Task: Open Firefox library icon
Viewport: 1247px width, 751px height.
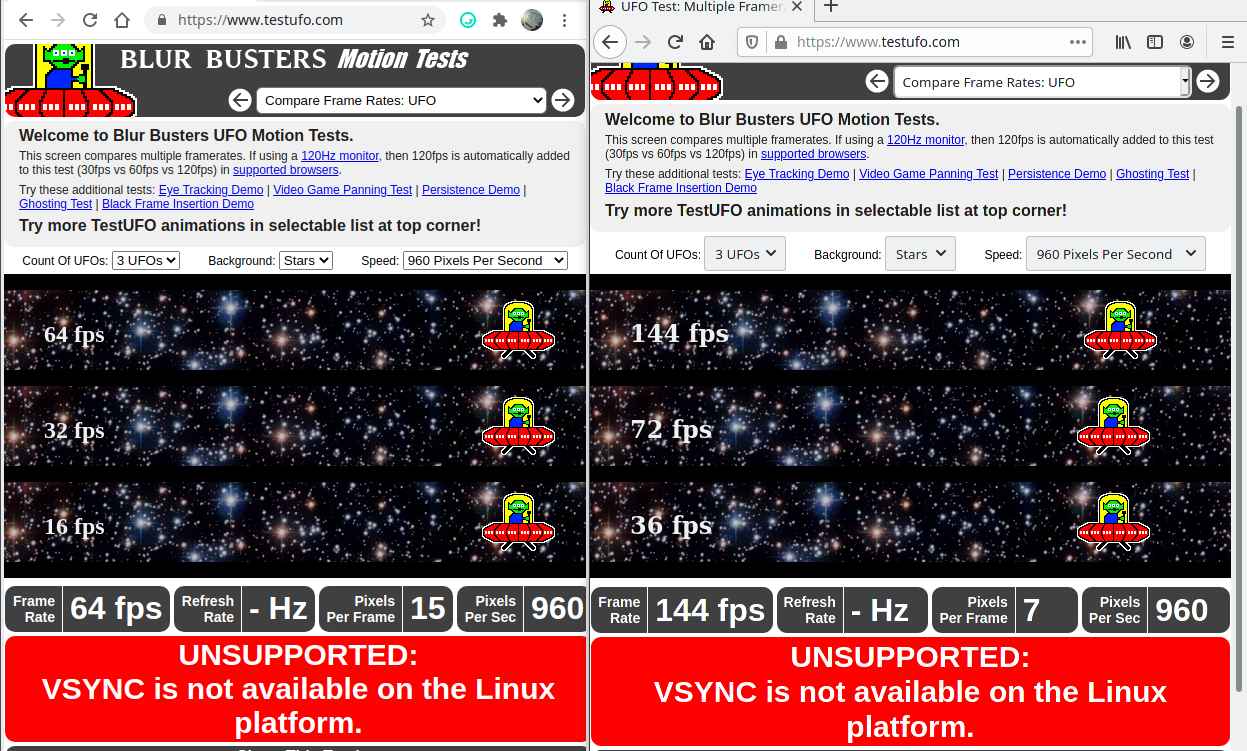Action: click(x=1123, y=42)
